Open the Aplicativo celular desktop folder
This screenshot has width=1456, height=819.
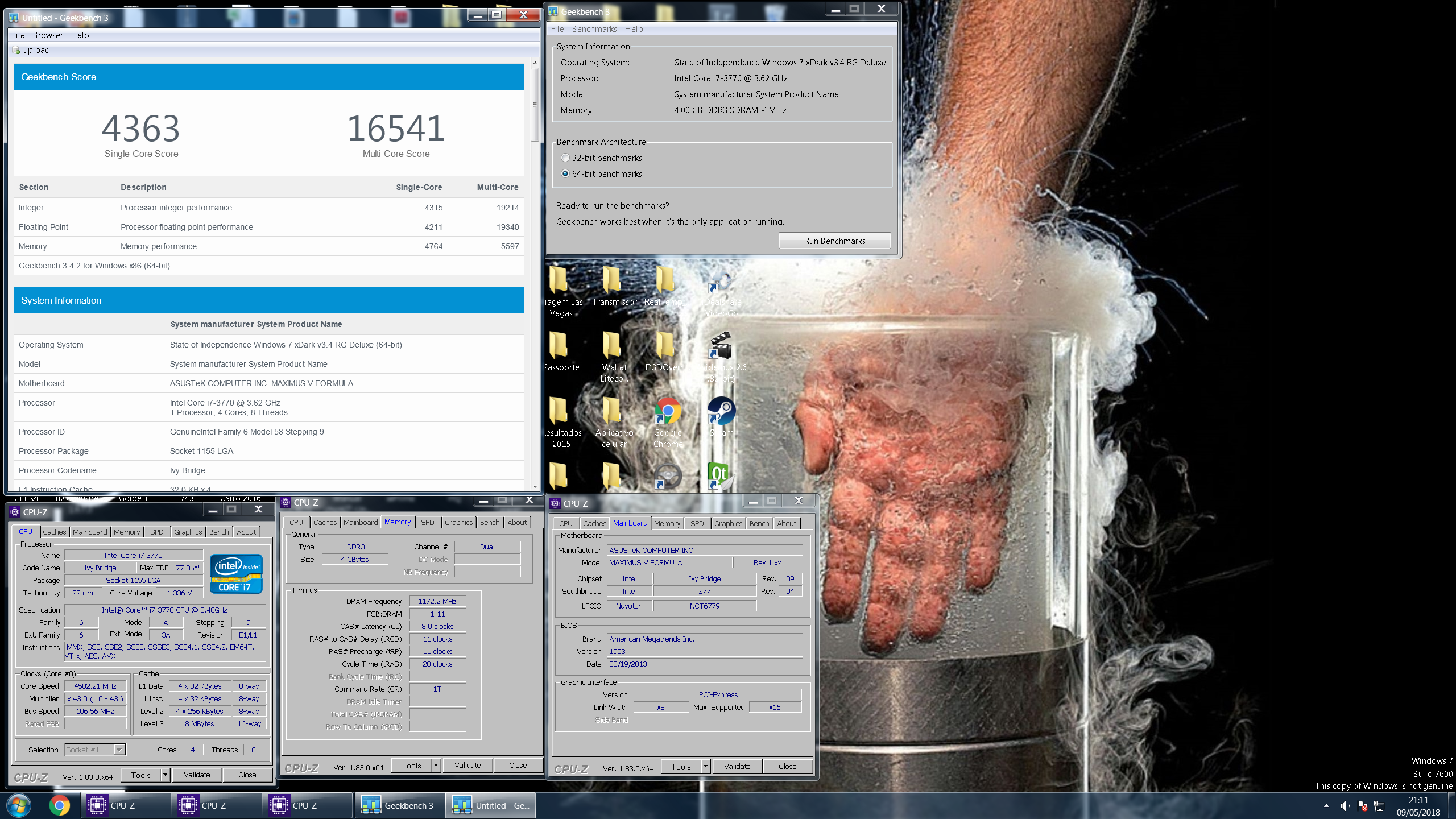pos(614,423)
